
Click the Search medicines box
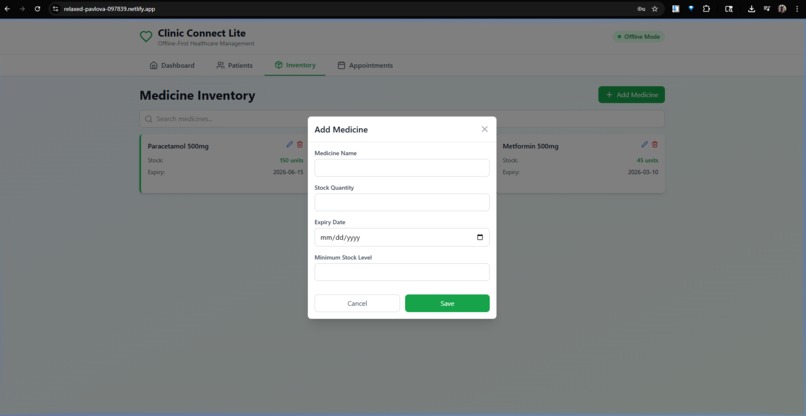[x=401, y=119]
